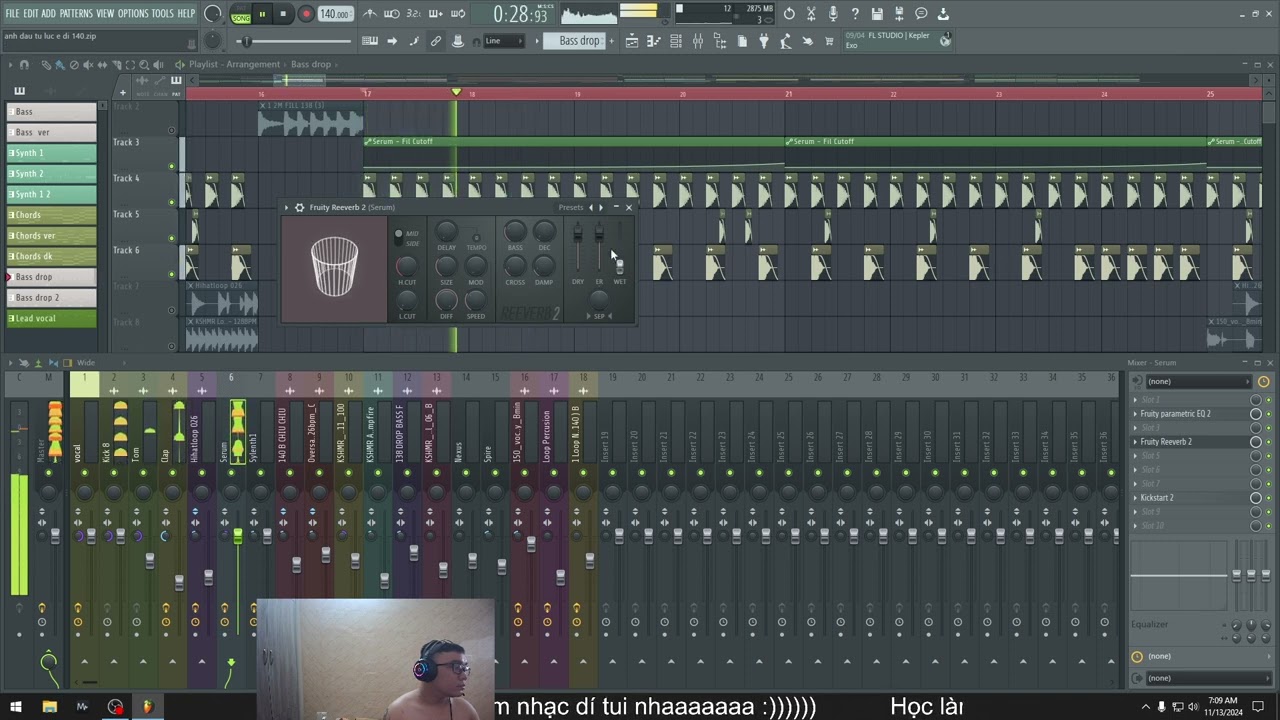This screenshot has width=1280, height=720.
Task: Click the red record button
Action: coord(306,14)
